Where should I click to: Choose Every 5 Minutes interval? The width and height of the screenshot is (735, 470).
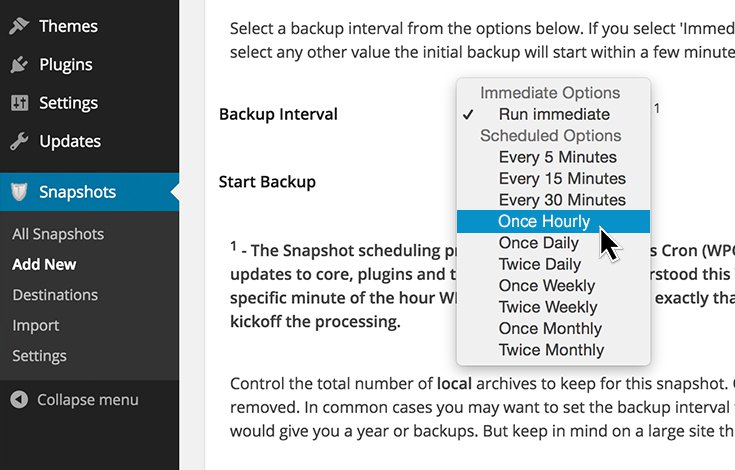tap(557, 157)
